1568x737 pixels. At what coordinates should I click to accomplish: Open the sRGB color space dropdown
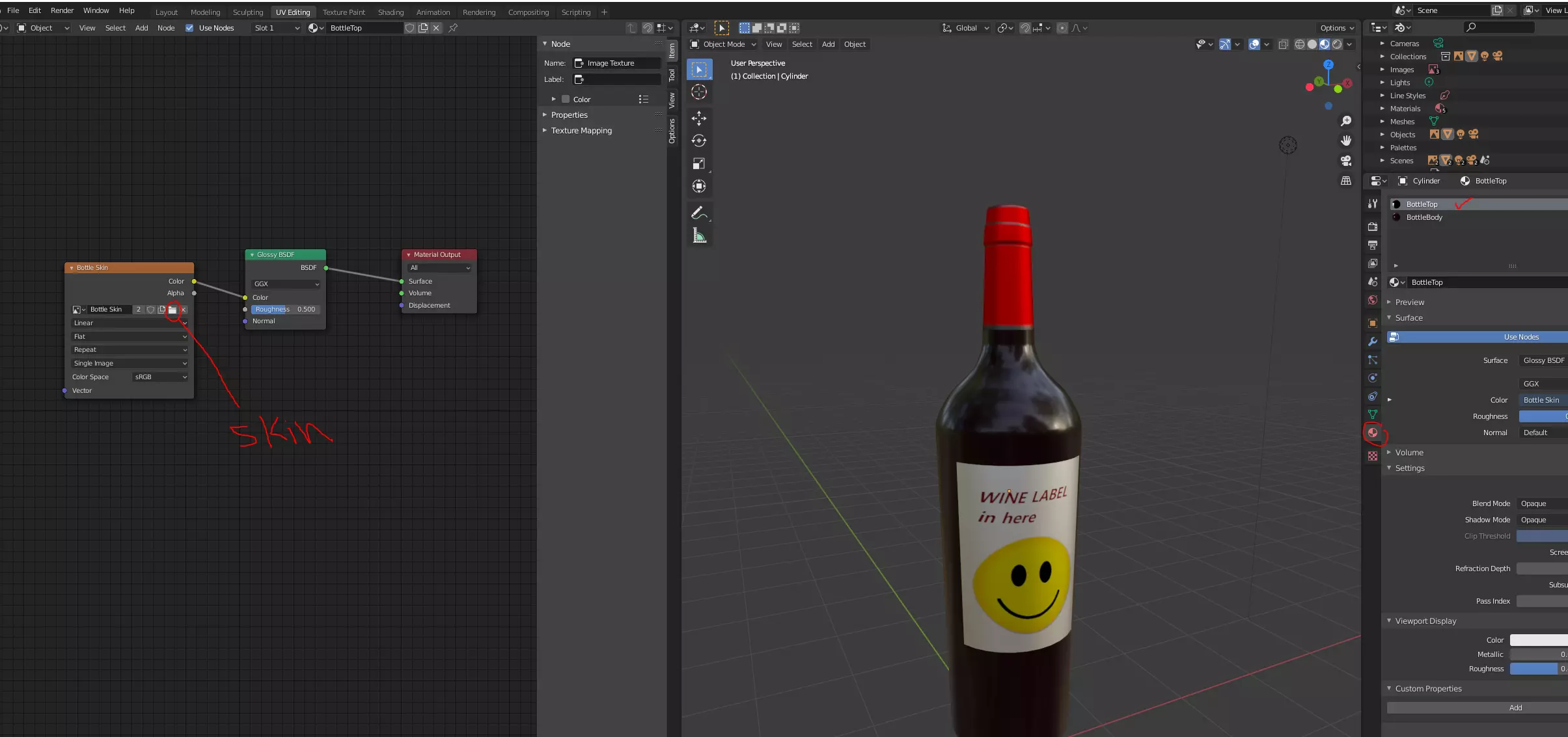(160, 377)
